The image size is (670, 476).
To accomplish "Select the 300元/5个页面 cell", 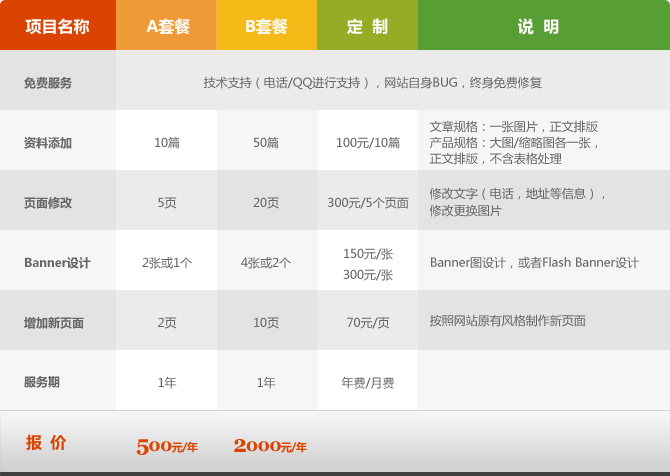I will pyautogui.click(x=368, y=203).
